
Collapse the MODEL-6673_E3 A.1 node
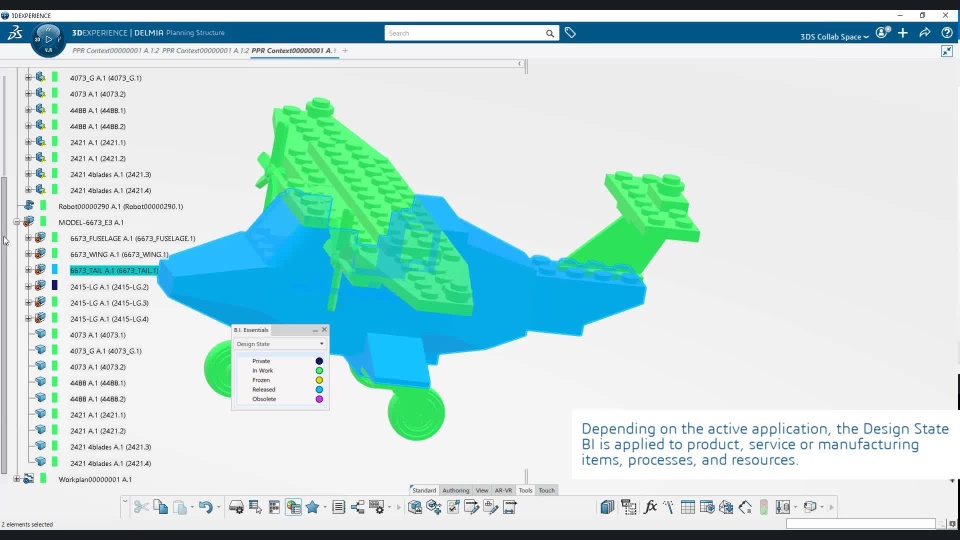[17, 222]
